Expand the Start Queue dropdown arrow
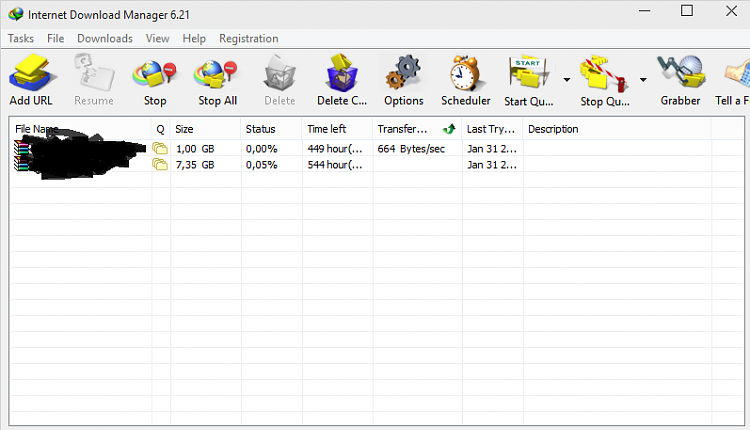Viewport: 750px width, 430px height. click(567, 79)
